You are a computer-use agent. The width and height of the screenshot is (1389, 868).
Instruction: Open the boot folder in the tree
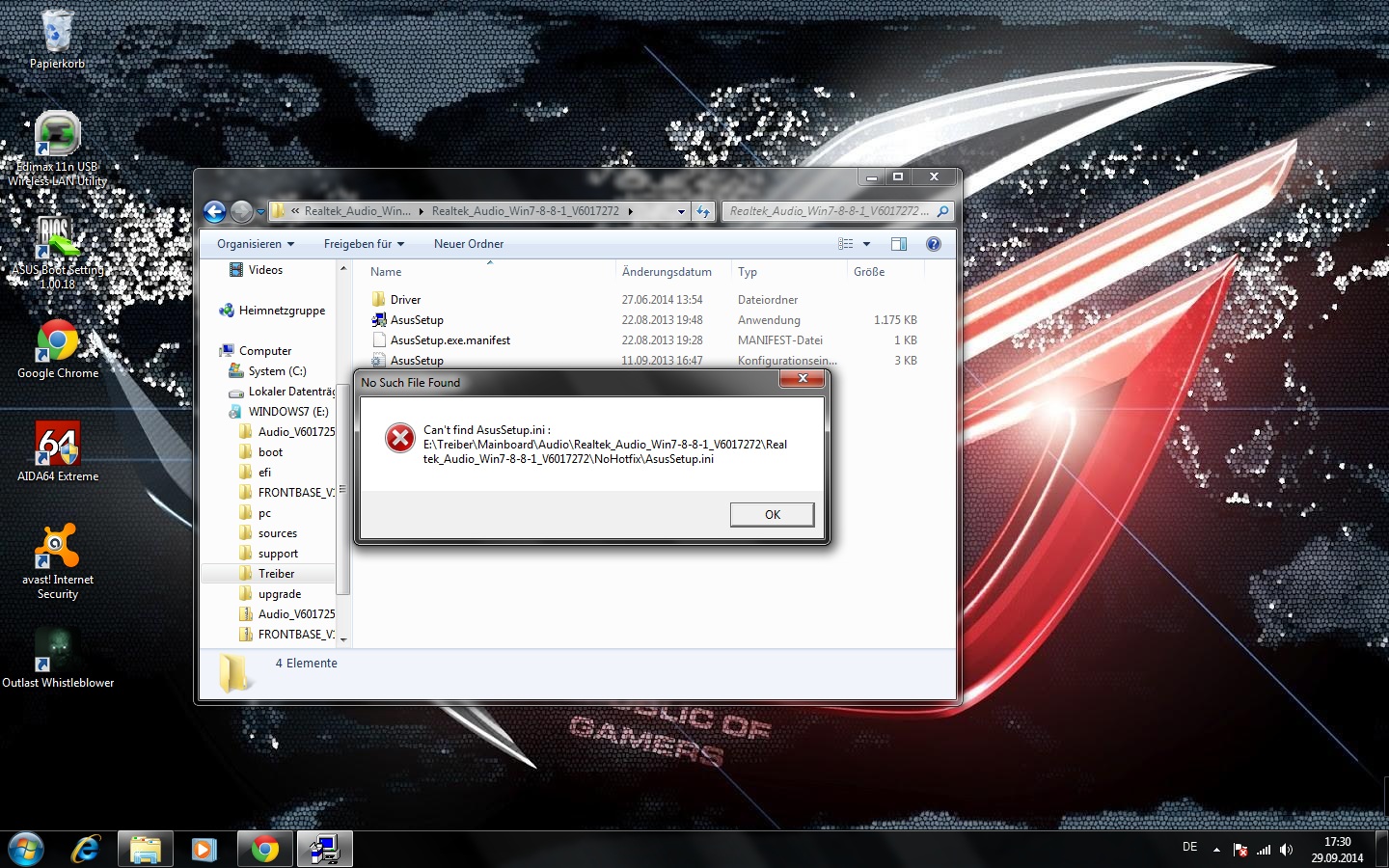point(270,452)
